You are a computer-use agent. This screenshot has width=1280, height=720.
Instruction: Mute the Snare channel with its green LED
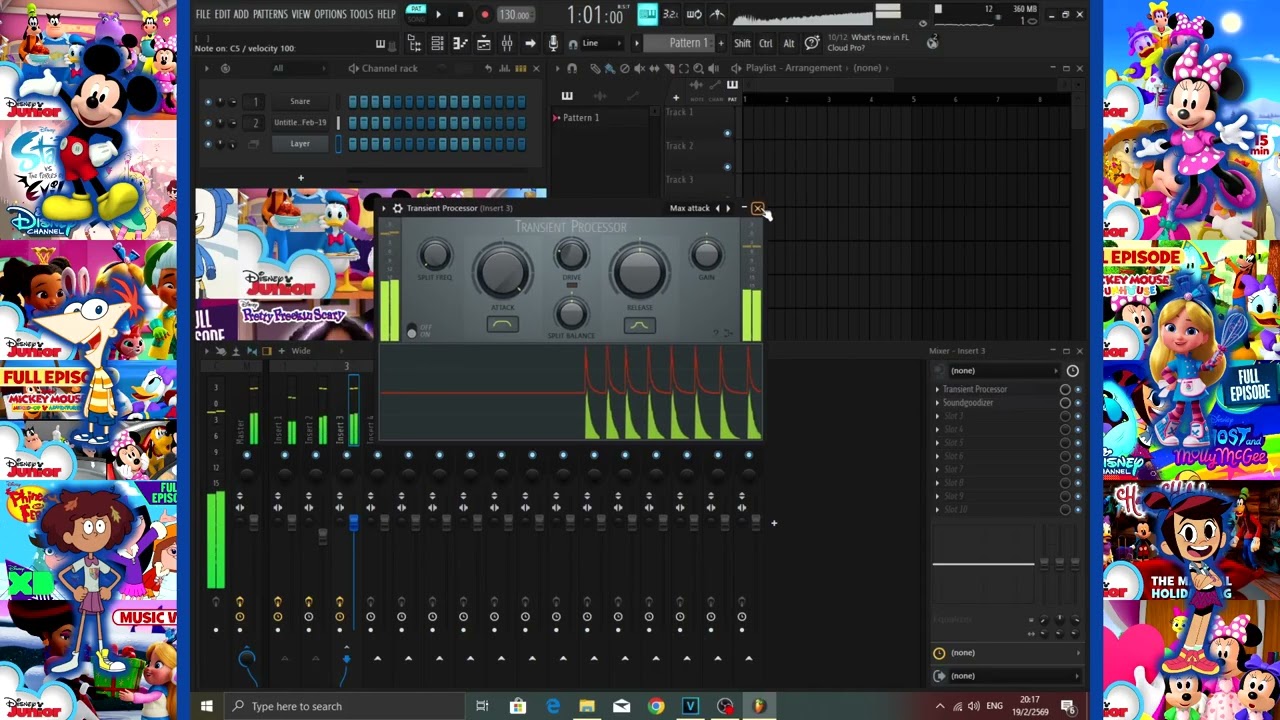pyautogui.click(x=208, y=102)
